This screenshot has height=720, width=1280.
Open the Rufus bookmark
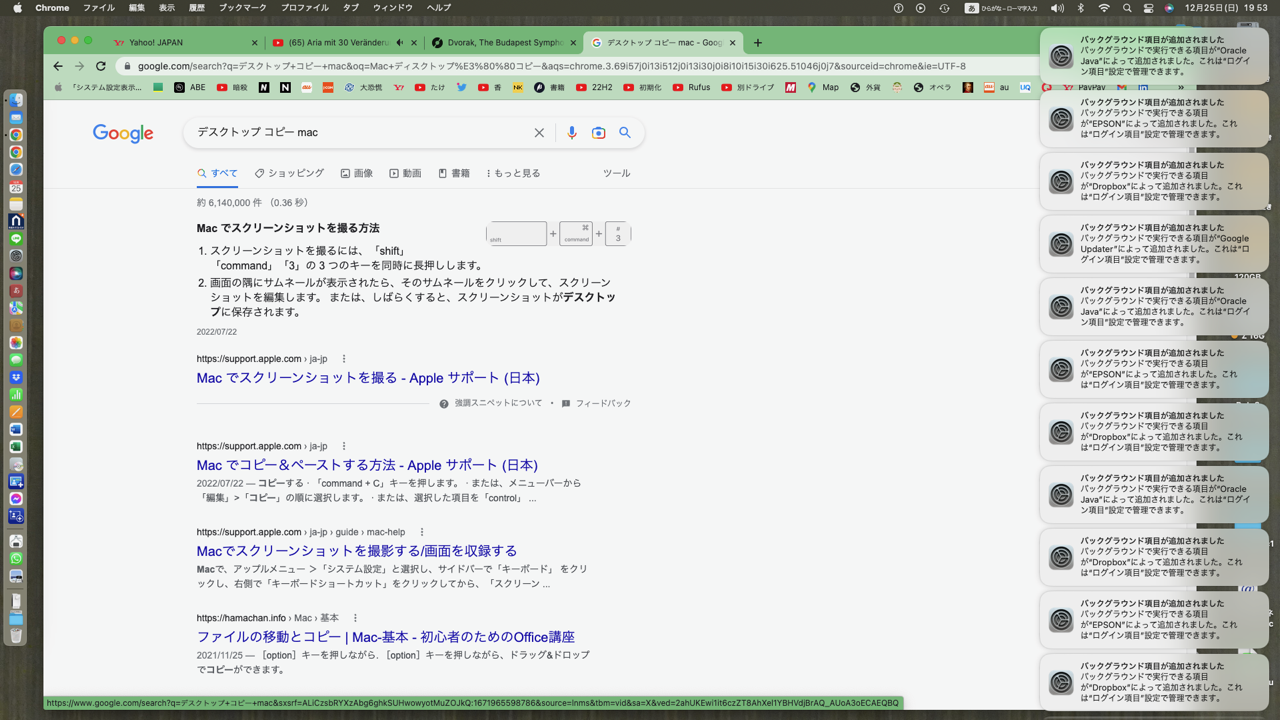[x=690, y=88]
